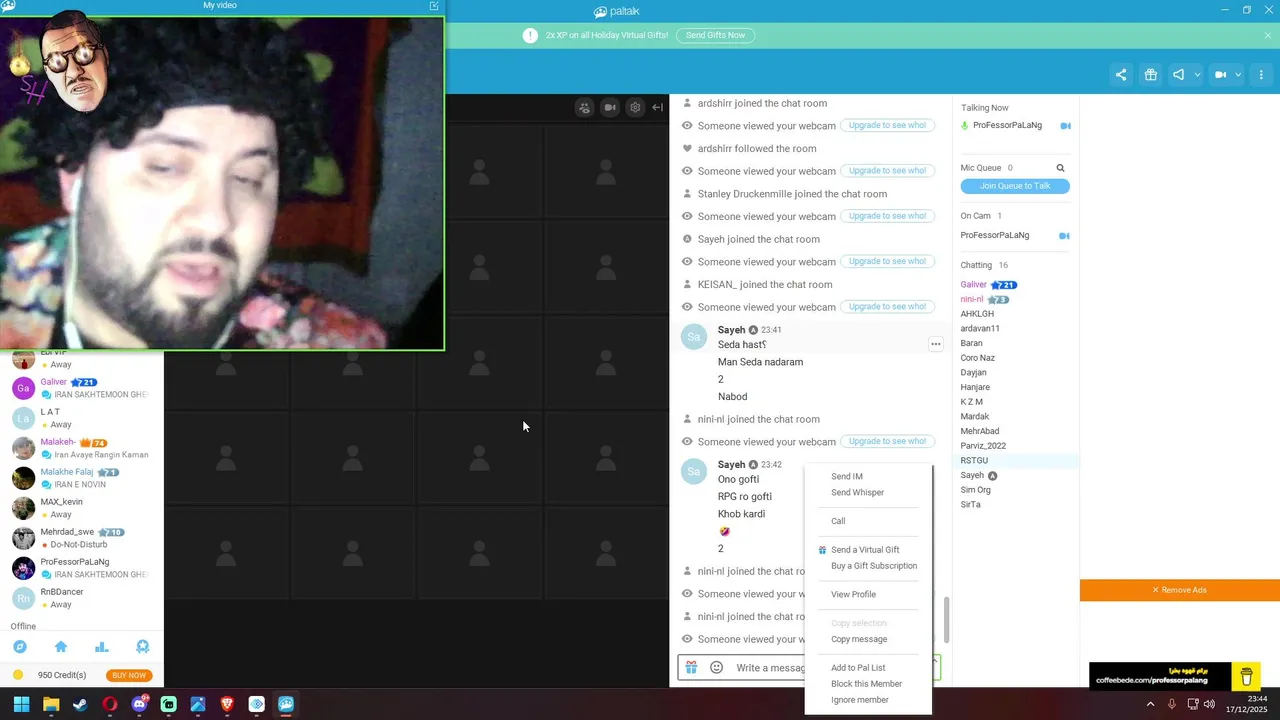Click the Write a message input field
Screen dimensions: 1280x720
click(770, 668)
